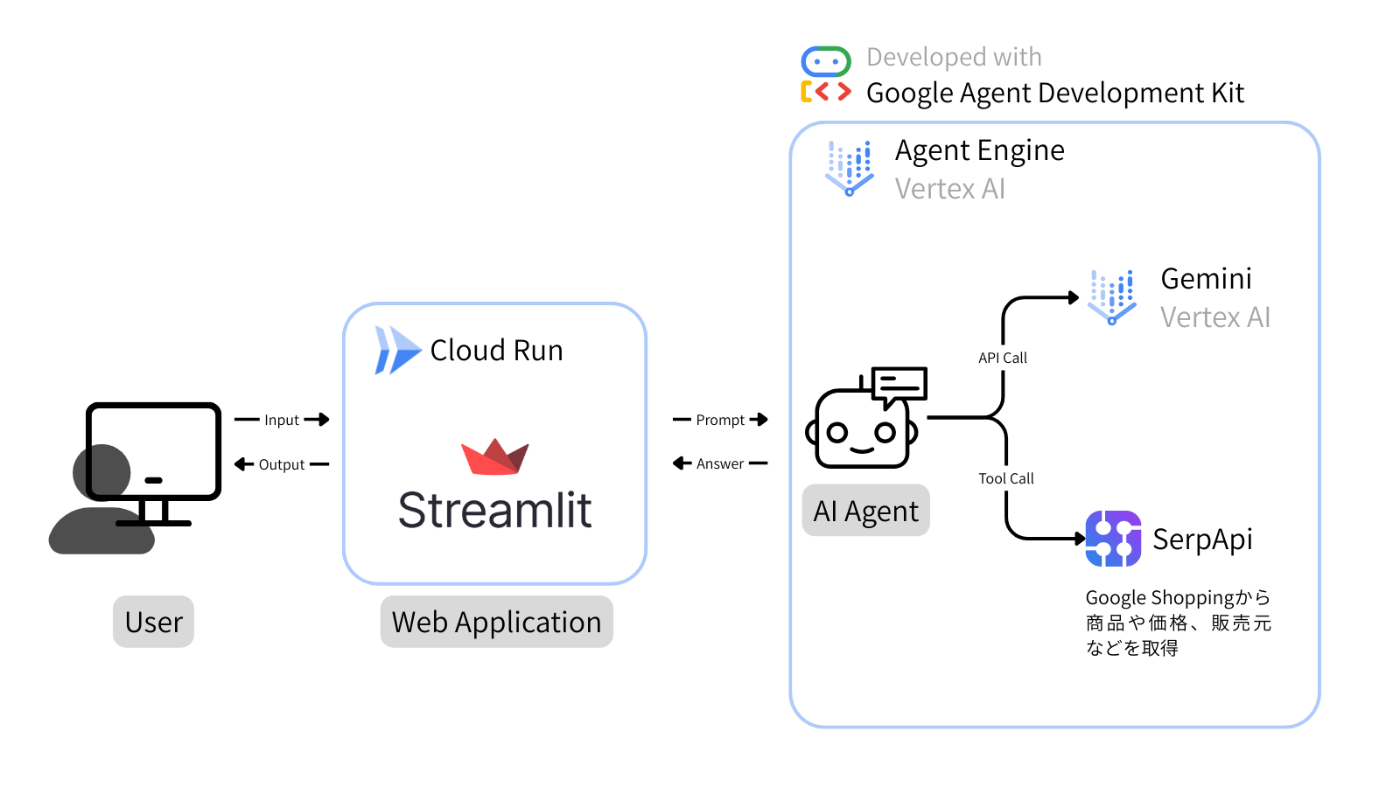
Task: Click the "Output" arrow label
Action: 282,464
